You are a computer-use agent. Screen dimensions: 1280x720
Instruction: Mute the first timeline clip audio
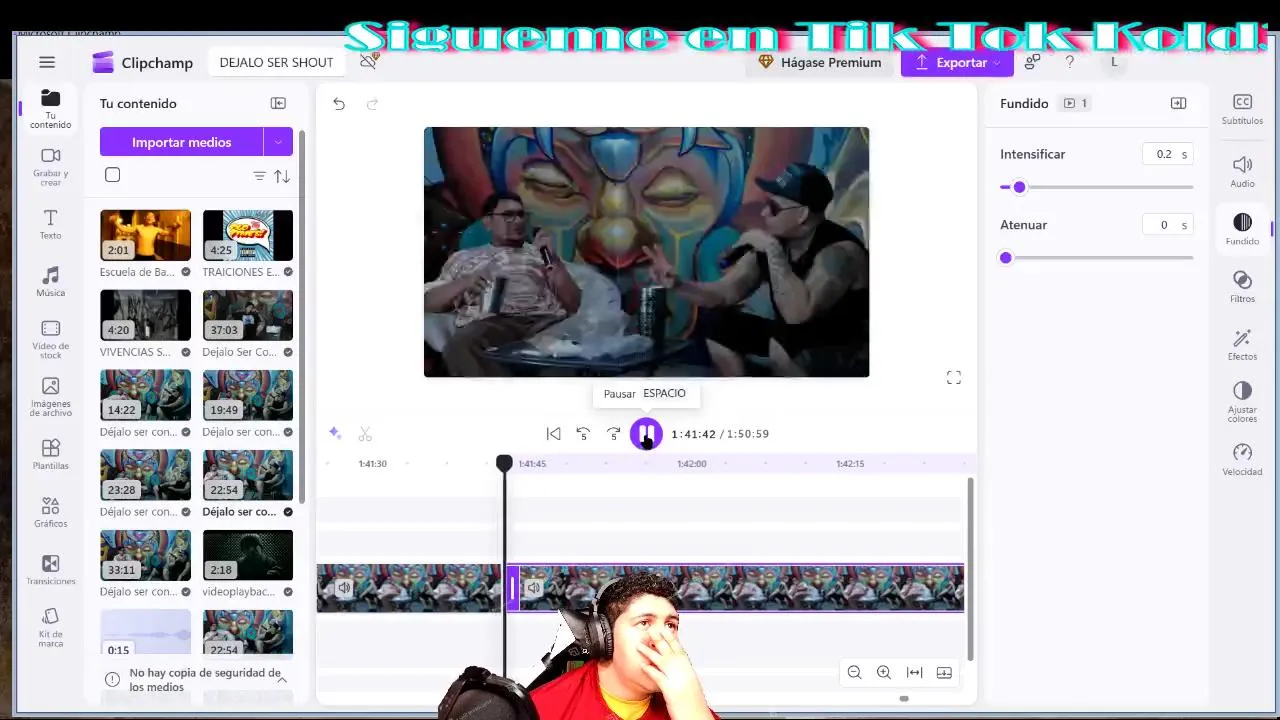coord(344,588)
